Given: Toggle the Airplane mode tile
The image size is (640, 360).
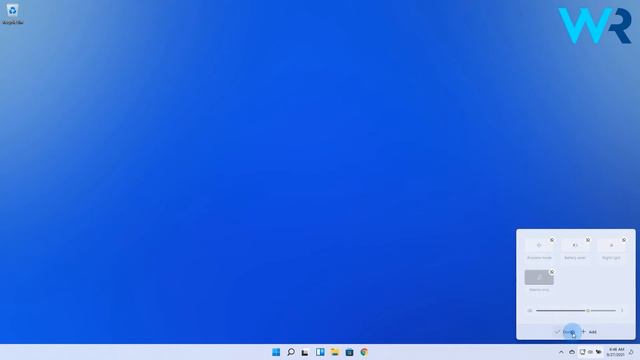Looking at the screenshot, I should tap(539, 245).
